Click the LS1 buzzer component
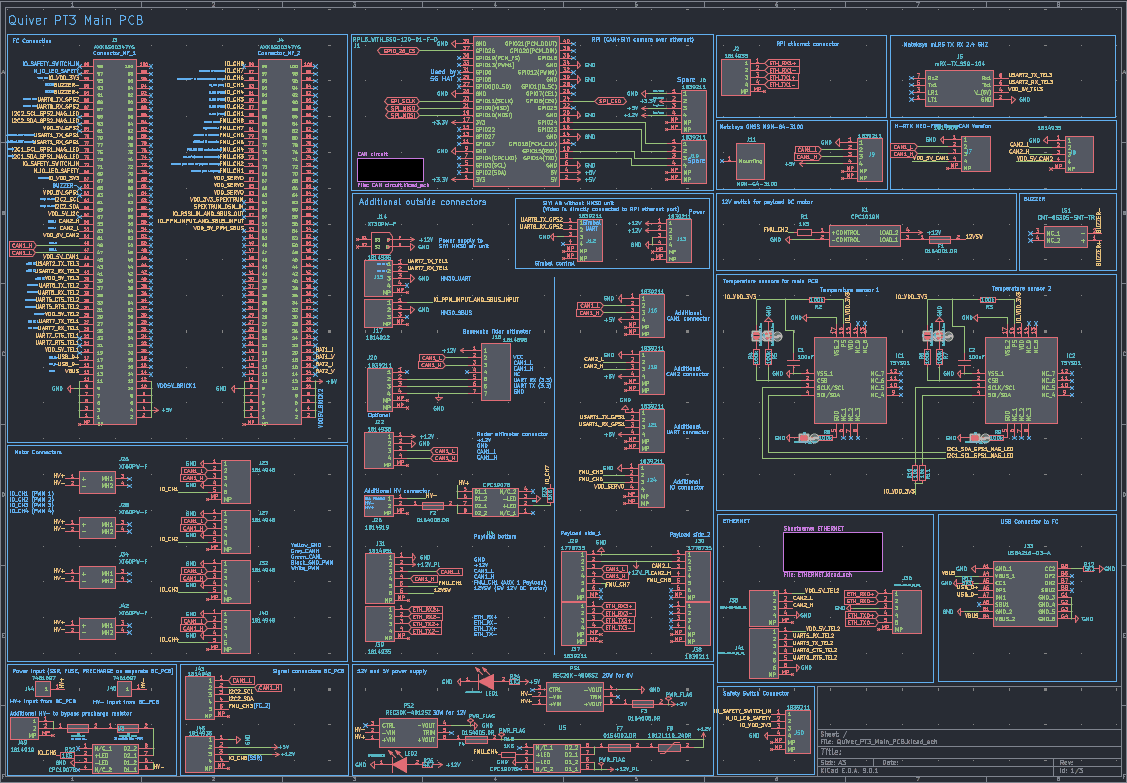 tap(1066, 237)
